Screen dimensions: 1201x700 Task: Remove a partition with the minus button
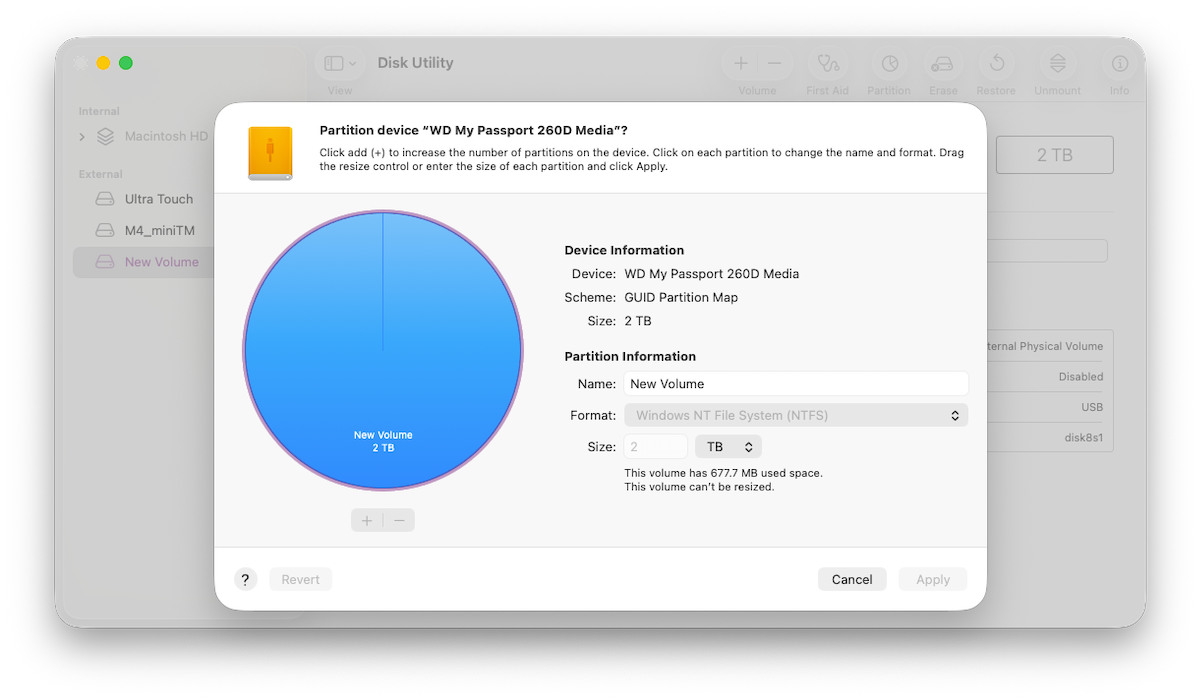398,520
